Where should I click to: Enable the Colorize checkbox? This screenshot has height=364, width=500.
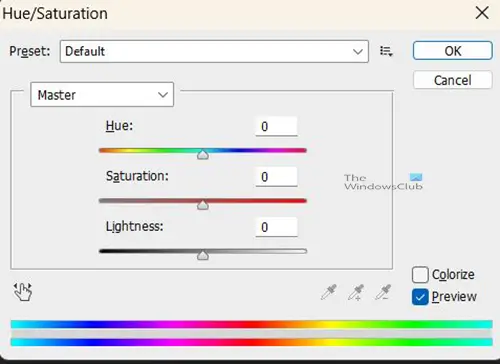tap(420, 275)
